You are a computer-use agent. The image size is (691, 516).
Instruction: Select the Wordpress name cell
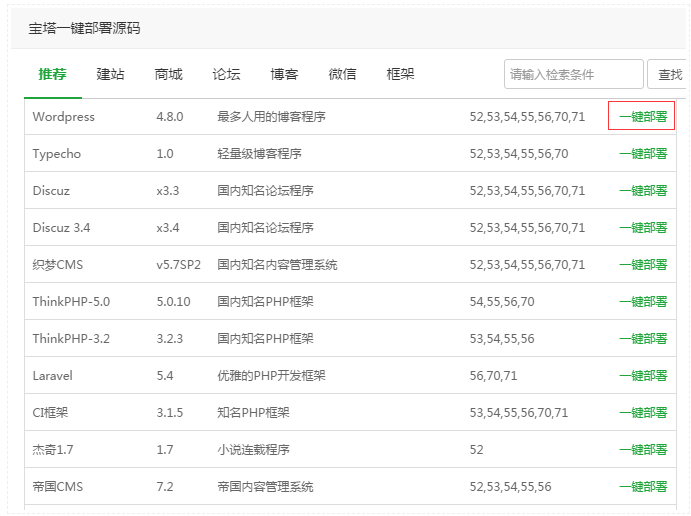63,117
